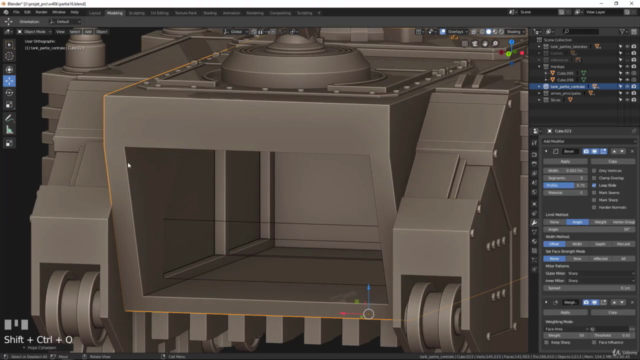This screenshot has width=640, height=360.
Task: Click the Blender logo menu icon
Action: click(x=6, y=12)
